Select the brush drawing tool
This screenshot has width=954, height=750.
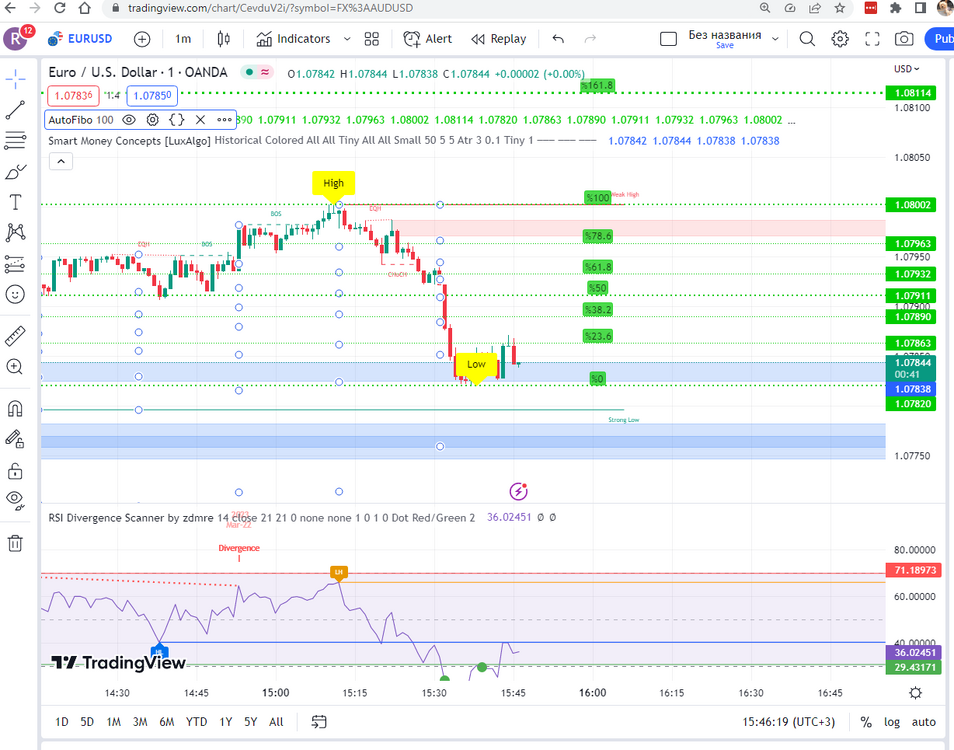click(15, 172)
